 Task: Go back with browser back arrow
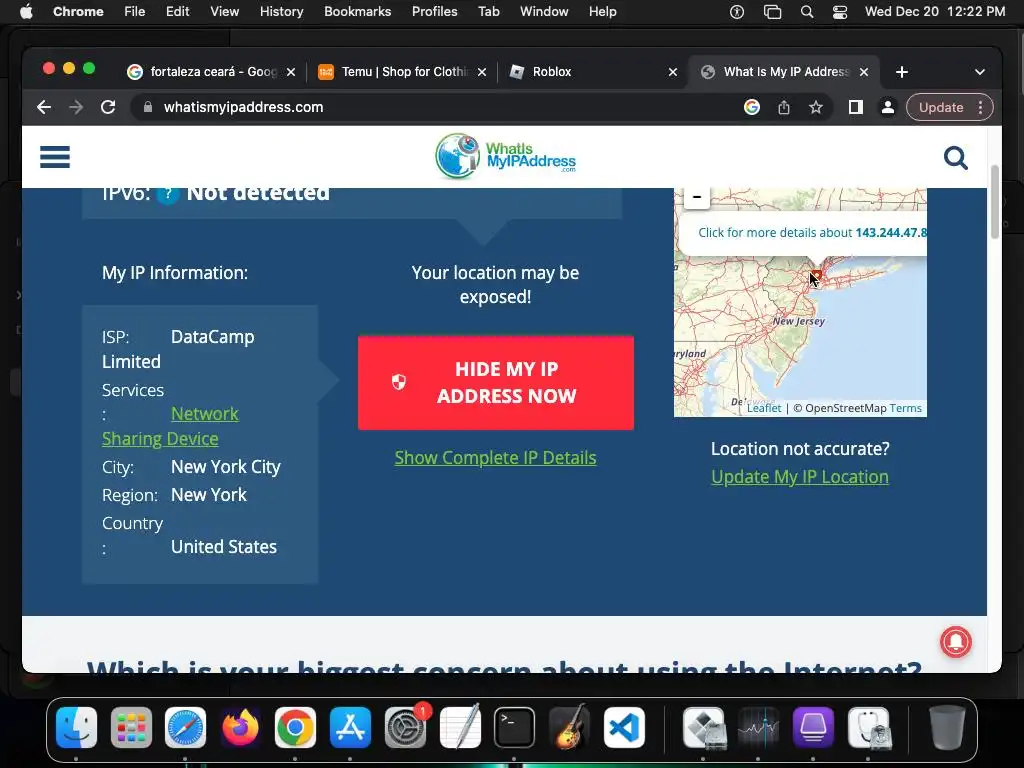tap(44, 107)
